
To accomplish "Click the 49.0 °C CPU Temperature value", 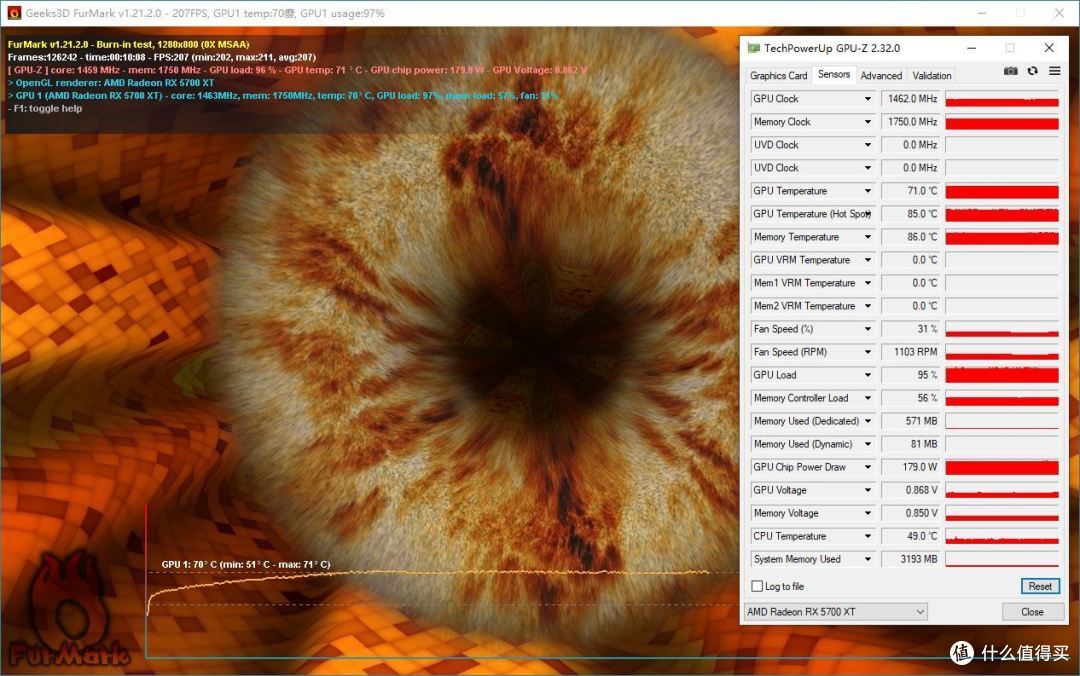I will (x=911, y=536).
